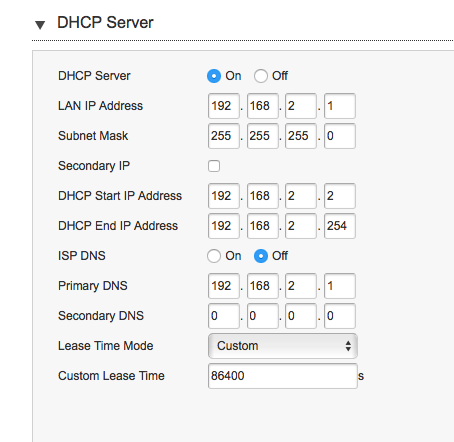
Task: Click the DHCP Start IP third octet field
Action: 301,196
